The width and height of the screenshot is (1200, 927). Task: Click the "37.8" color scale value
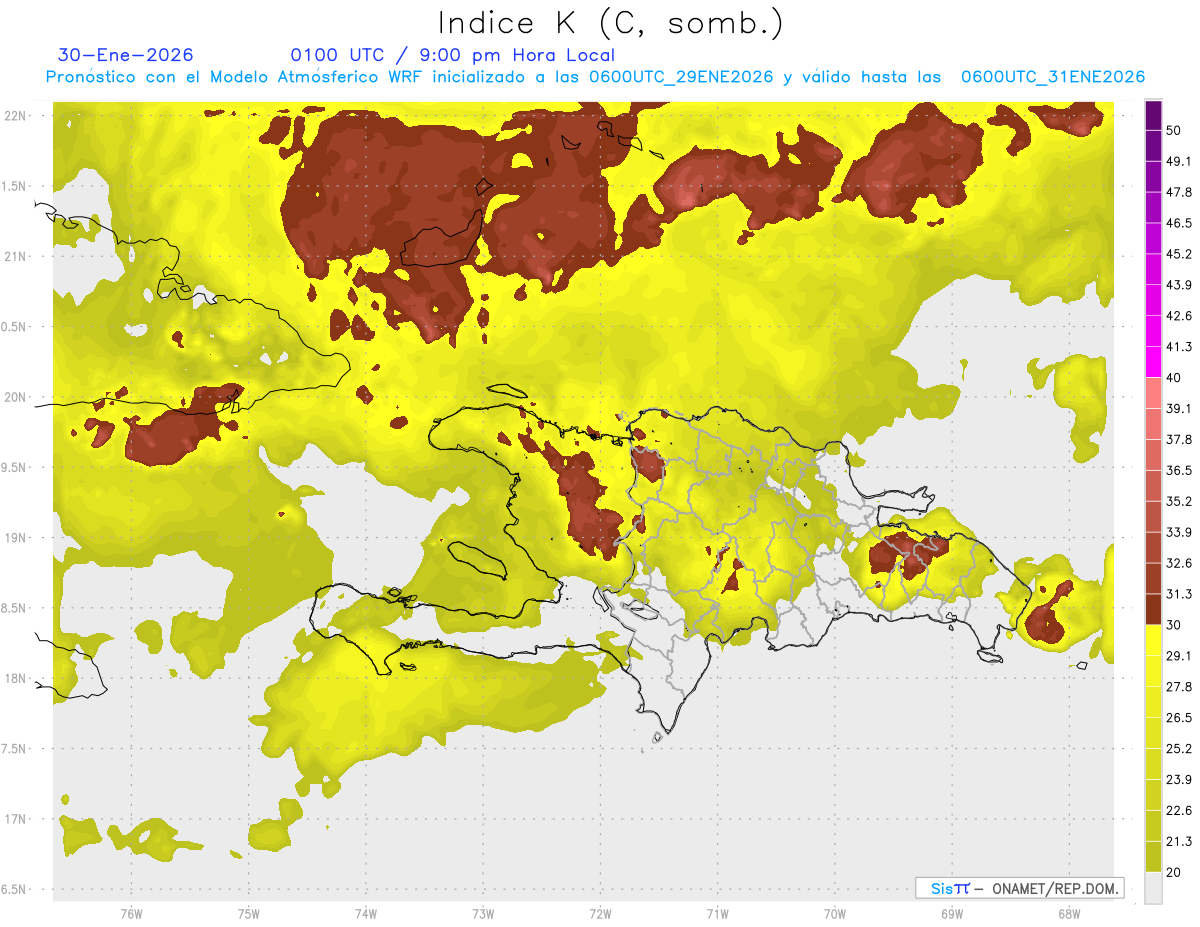[1179, 440]
